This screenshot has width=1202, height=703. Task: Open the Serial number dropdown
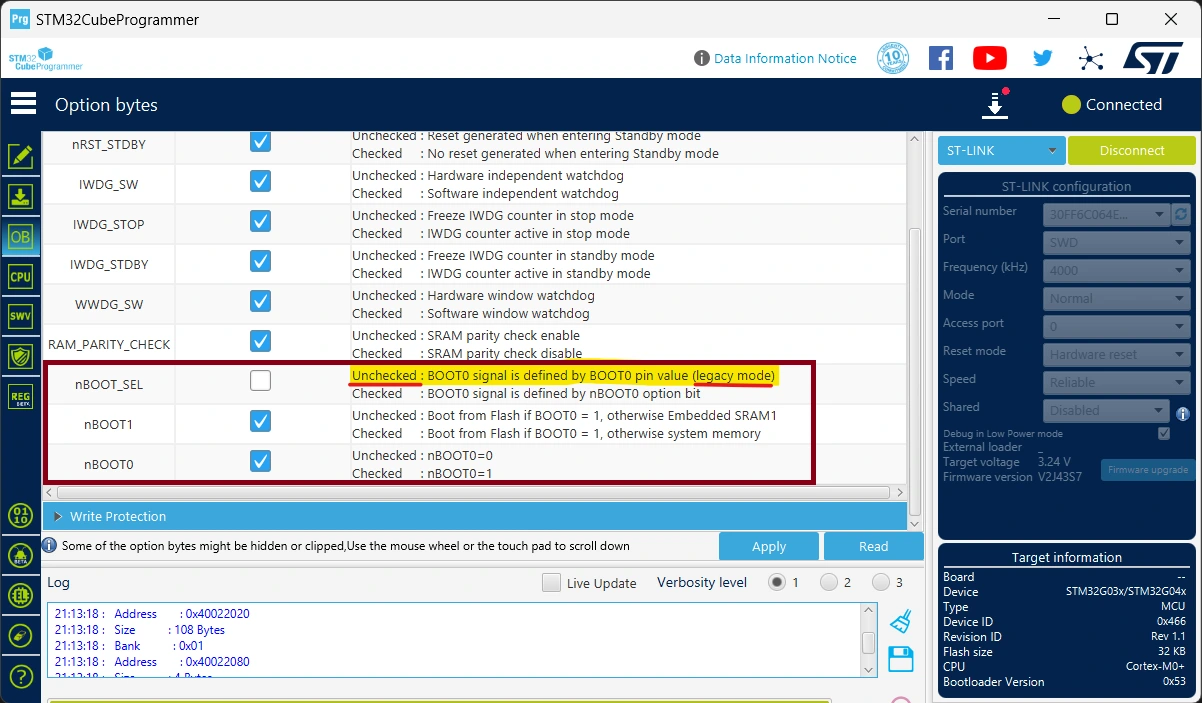[1106, 214]
